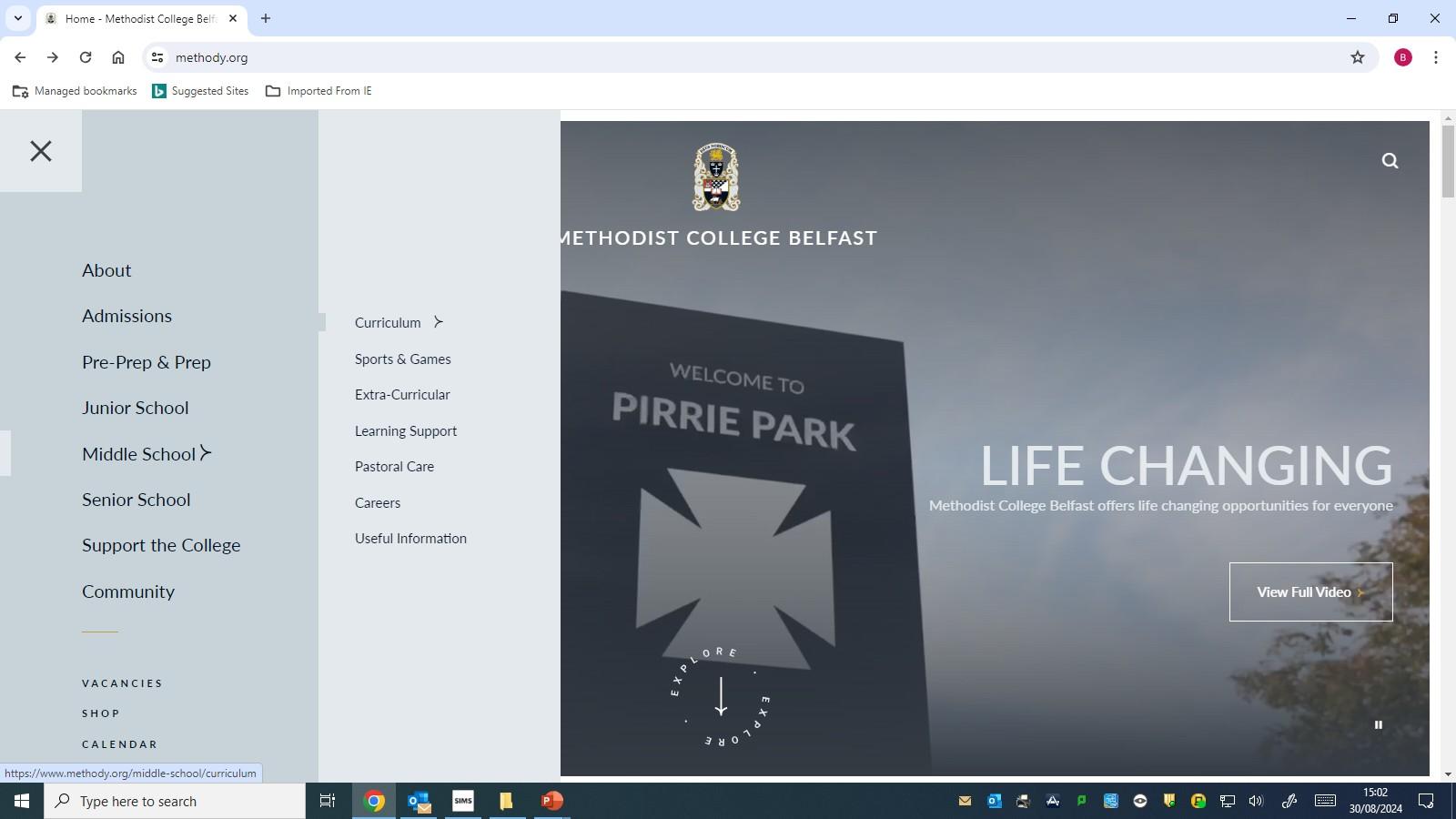Click the scrollbar down arrow

(x=1448, y=774)
